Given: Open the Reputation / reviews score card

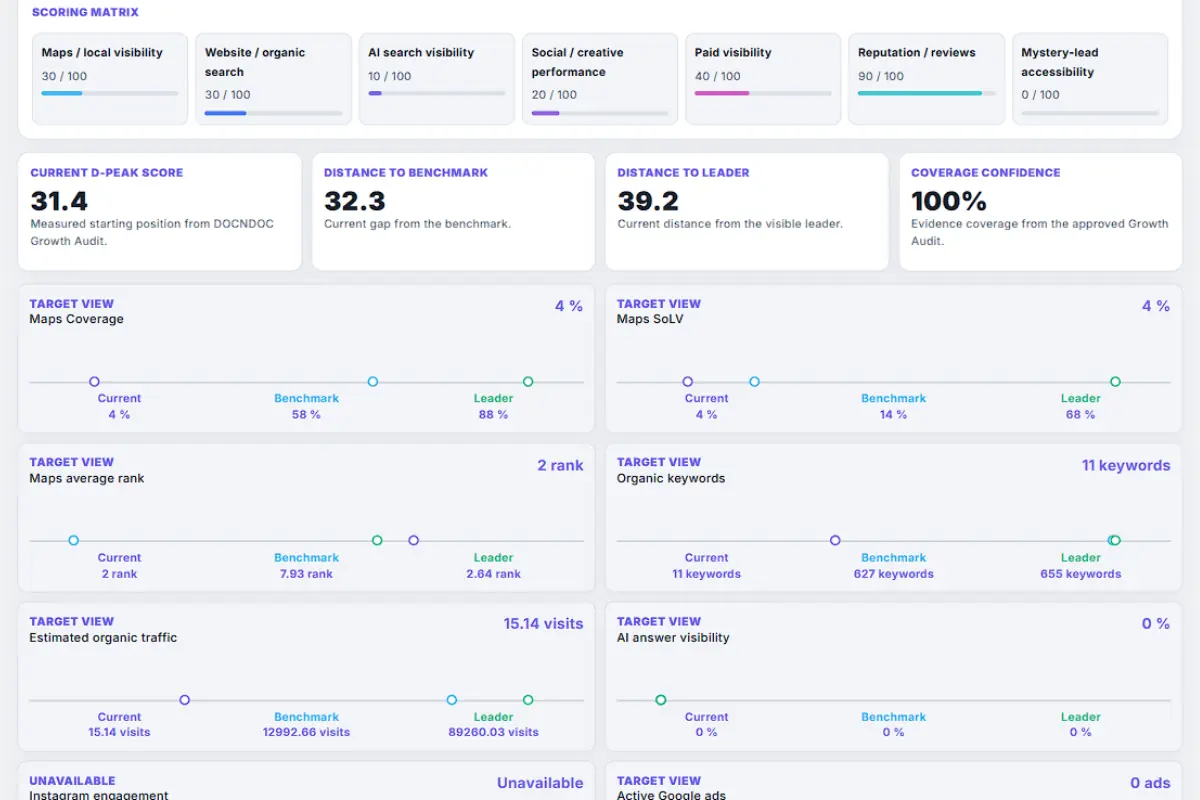Looking at the screenshot, I should click(927, 79).
